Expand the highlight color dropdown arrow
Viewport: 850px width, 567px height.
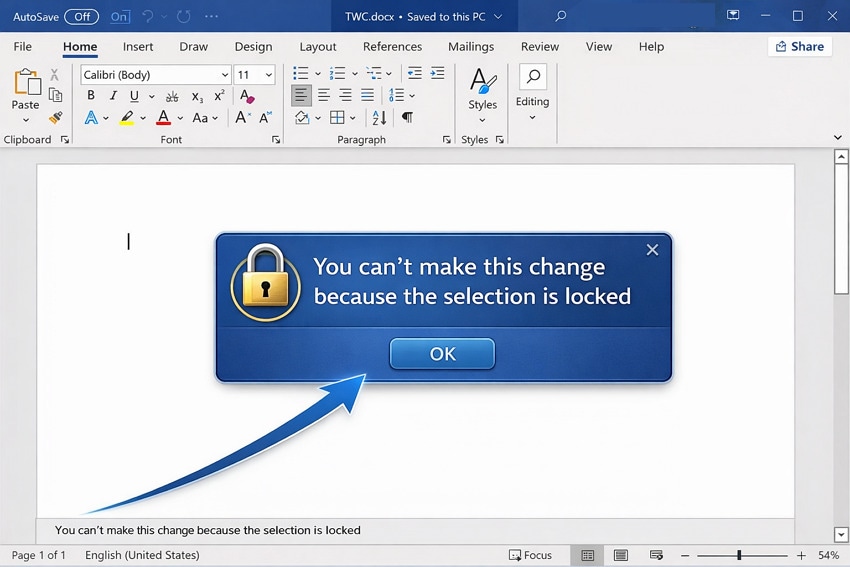pyautogui.click(x=143, y=118)
